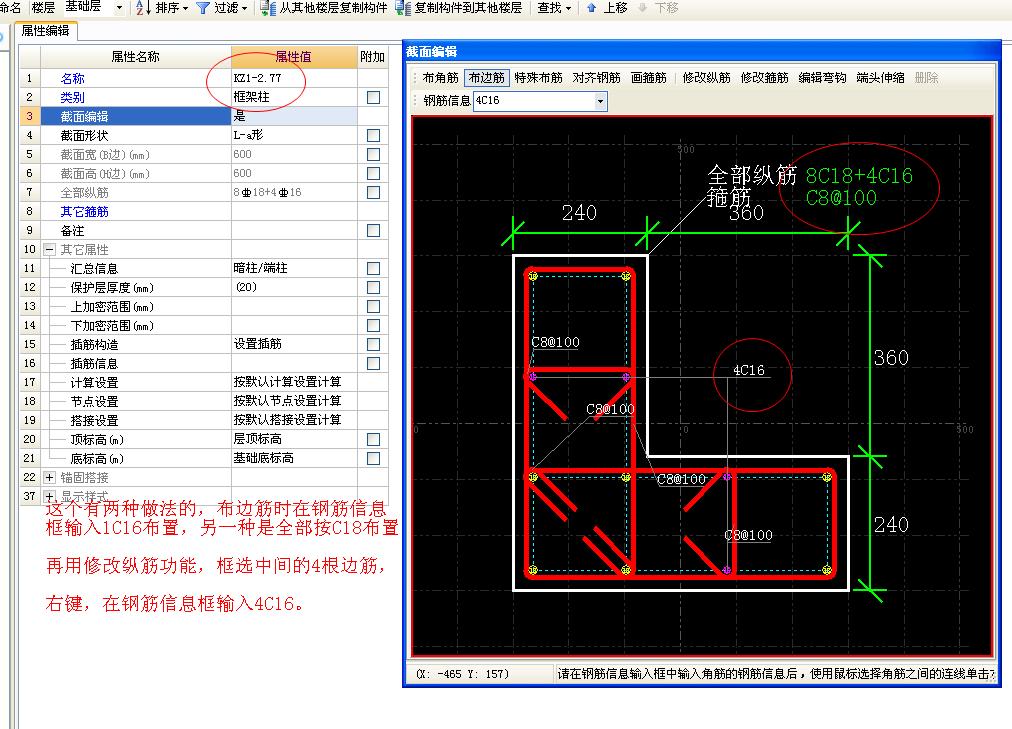Click the 上移 button
The image size is (1012, 729).
click(x=607, y=8)
